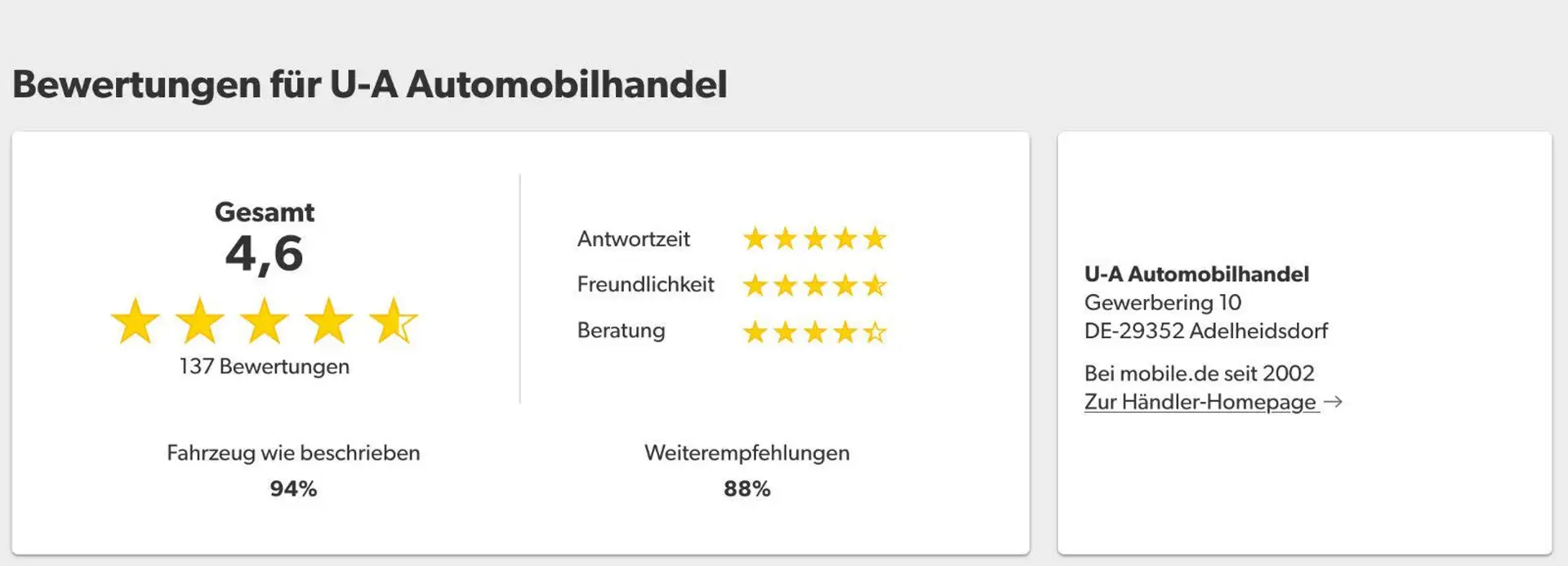Click the Weiterempfehlungen 88% value
This screenshot has height=566, width=1568.
point(747,488)
